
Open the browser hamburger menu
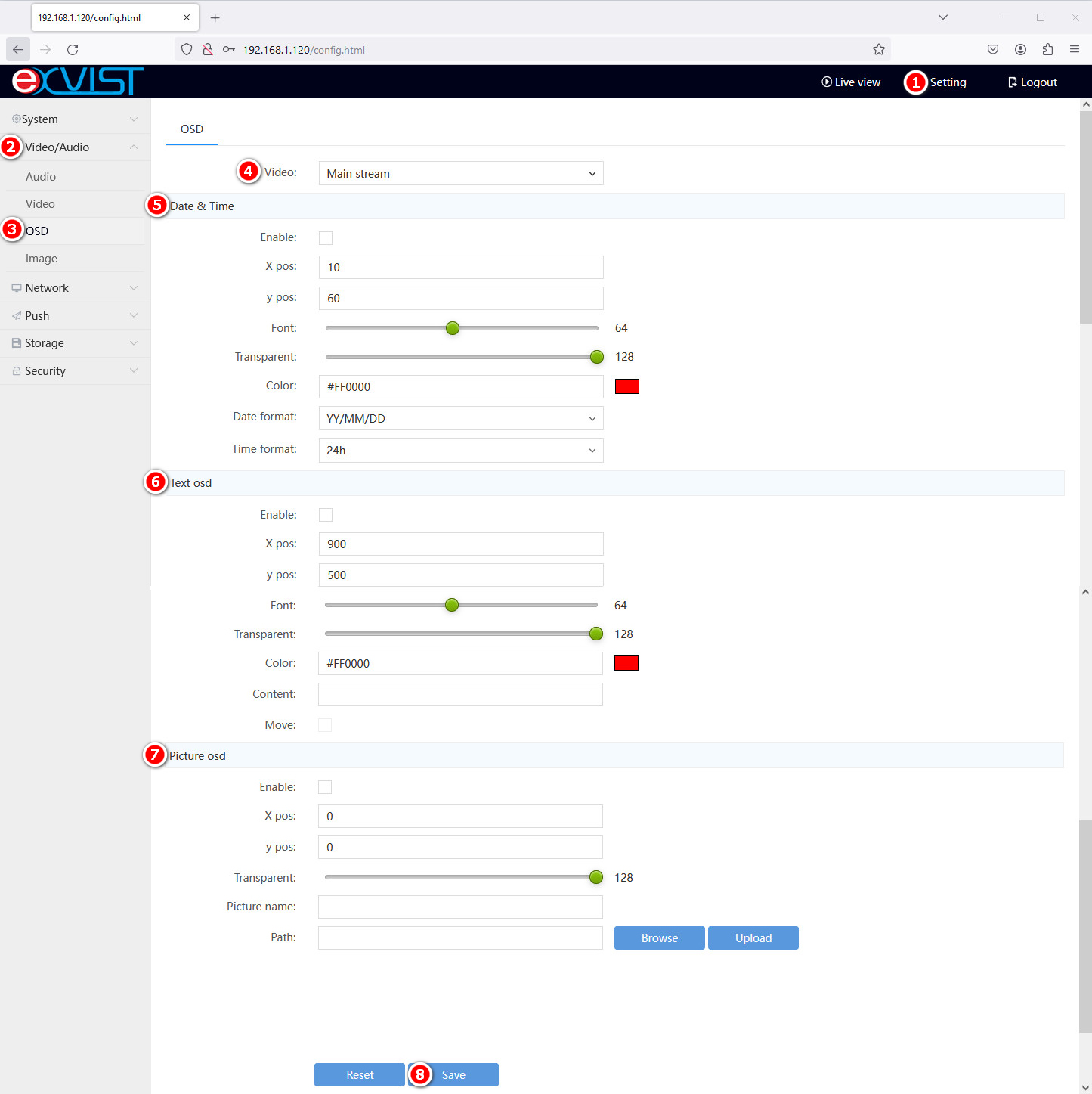coord(1074,49)
